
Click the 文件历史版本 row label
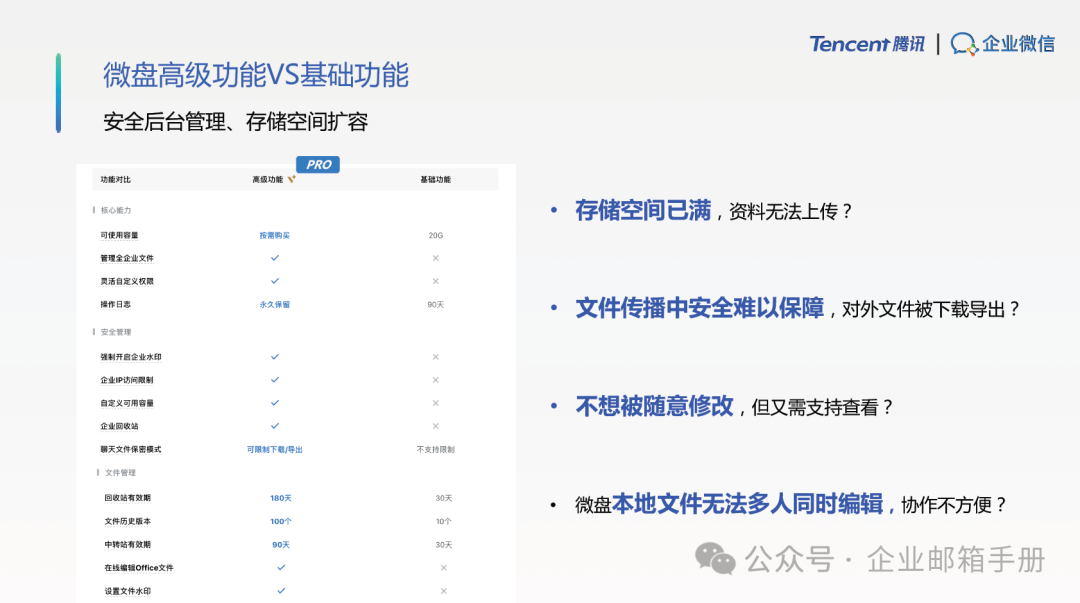point(127,522)
